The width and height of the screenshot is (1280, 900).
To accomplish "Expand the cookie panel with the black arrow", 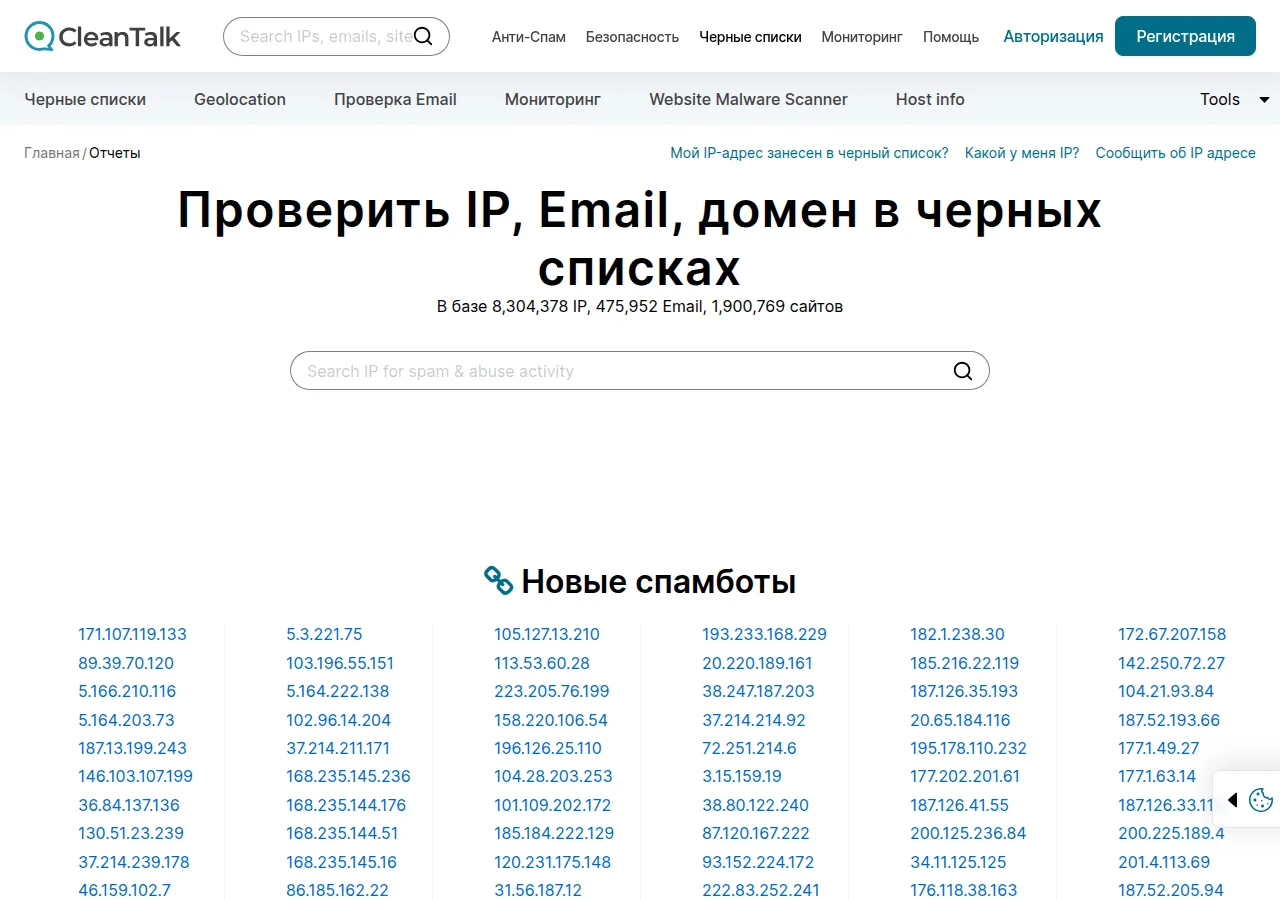I will click(1233, 800).
